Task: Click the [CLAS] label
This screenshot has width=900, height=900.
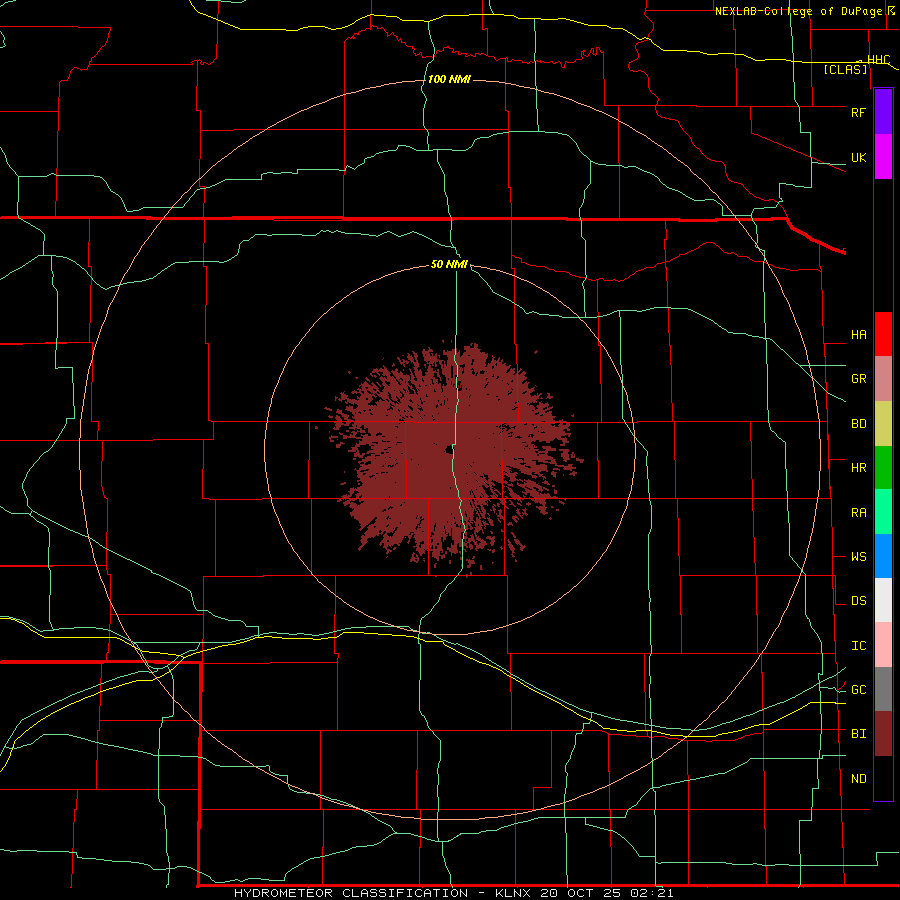Action: [x=845, y=70]
